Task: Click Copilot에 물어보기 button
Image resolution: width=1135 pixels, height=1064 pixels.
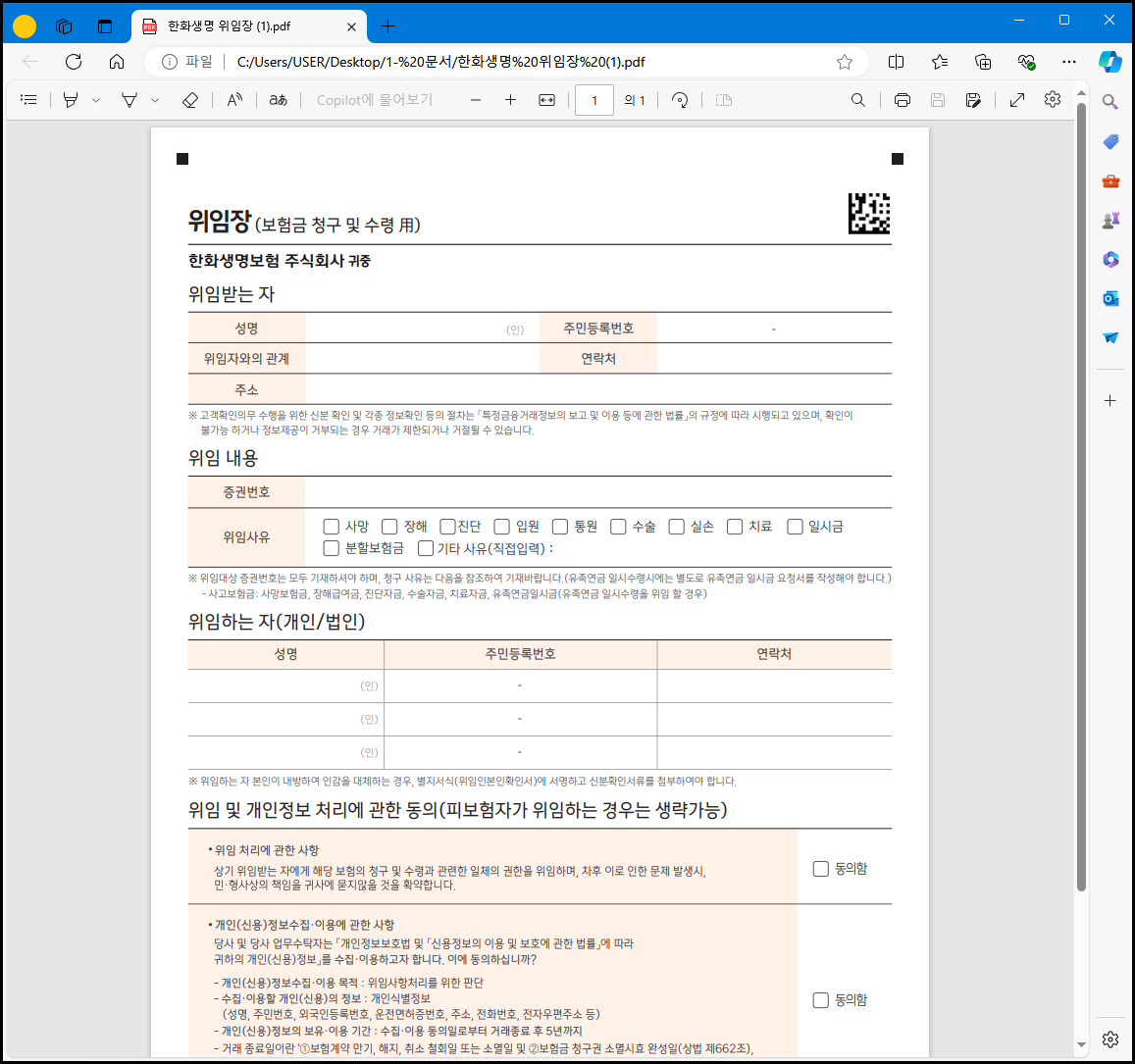Action: click(x=374, y=100)
